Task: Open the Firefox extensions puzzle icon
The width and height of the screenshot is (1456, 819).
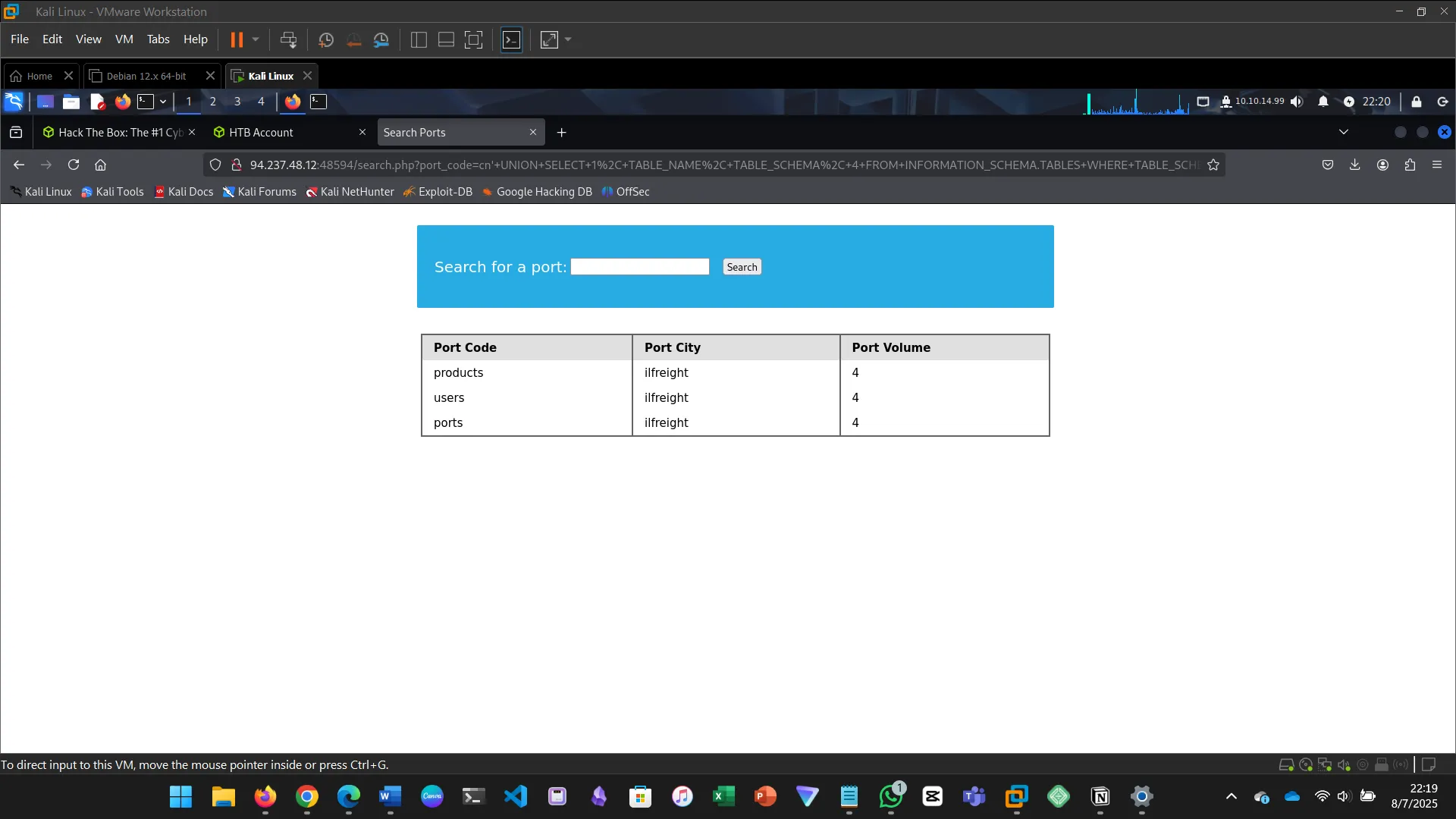Action: pyautogui.click(x=1410, y=165)
